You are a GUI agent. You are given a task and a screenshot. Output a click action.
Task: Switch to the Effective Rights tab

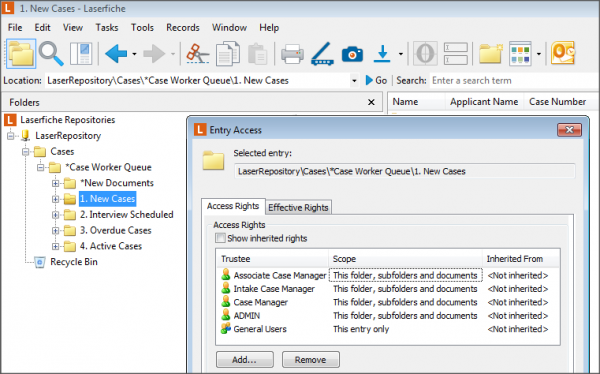coord(298,207)
